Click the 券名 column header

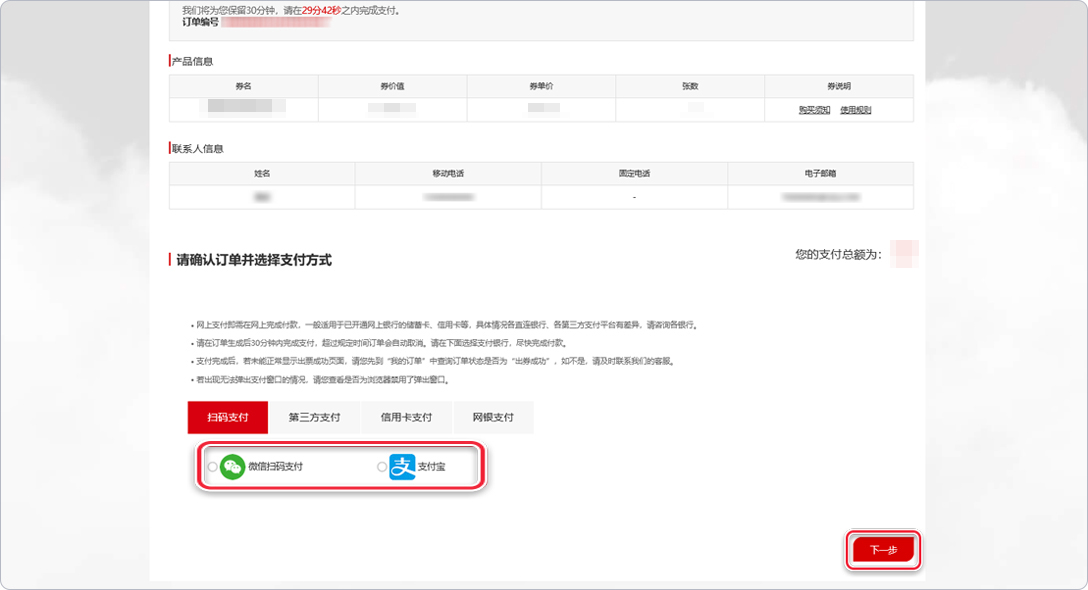pyautogui.click(x=243, y=86)
